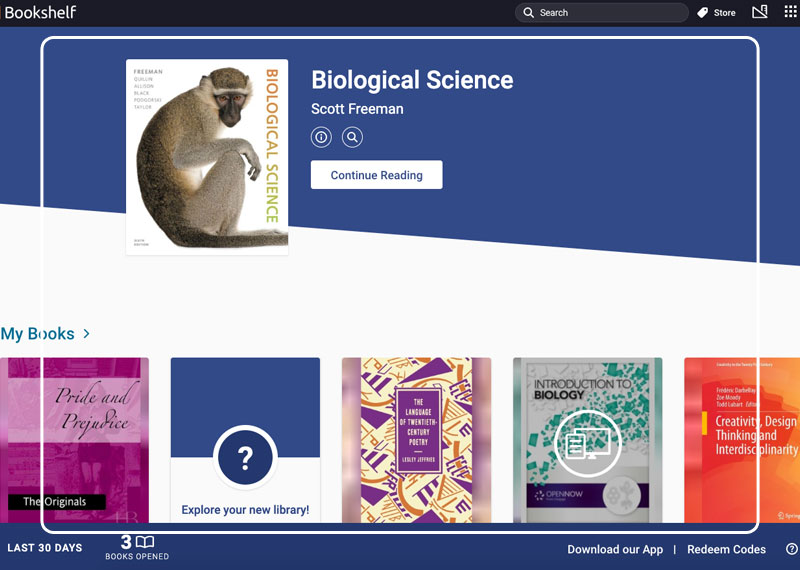Click the online resource icon on Introduction to Biology
Viewport: 800px width, 570px height.
tap(588, 443)
